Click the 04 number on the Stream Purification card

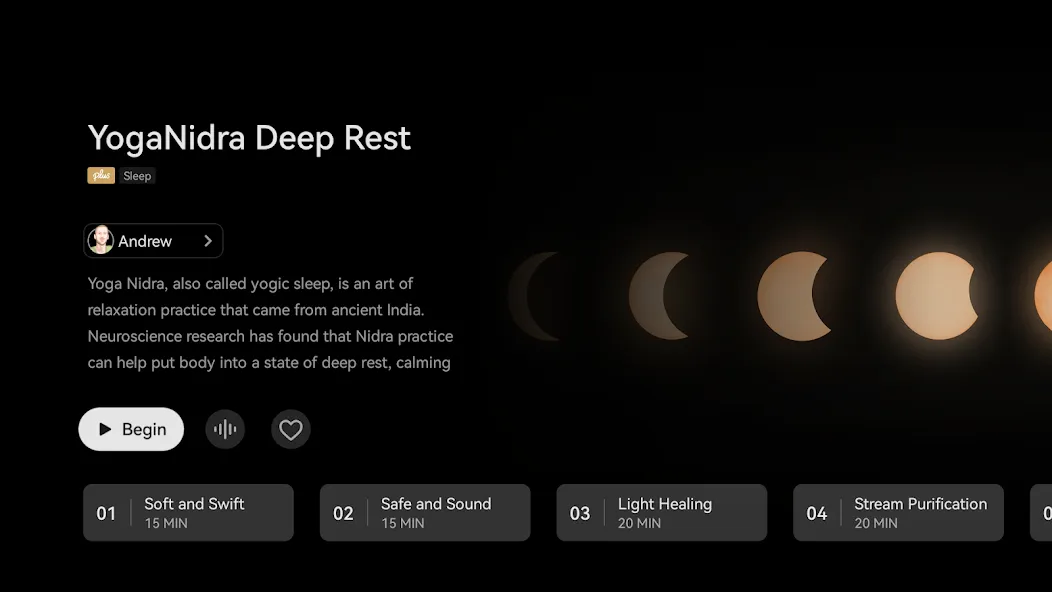[817, 513]
